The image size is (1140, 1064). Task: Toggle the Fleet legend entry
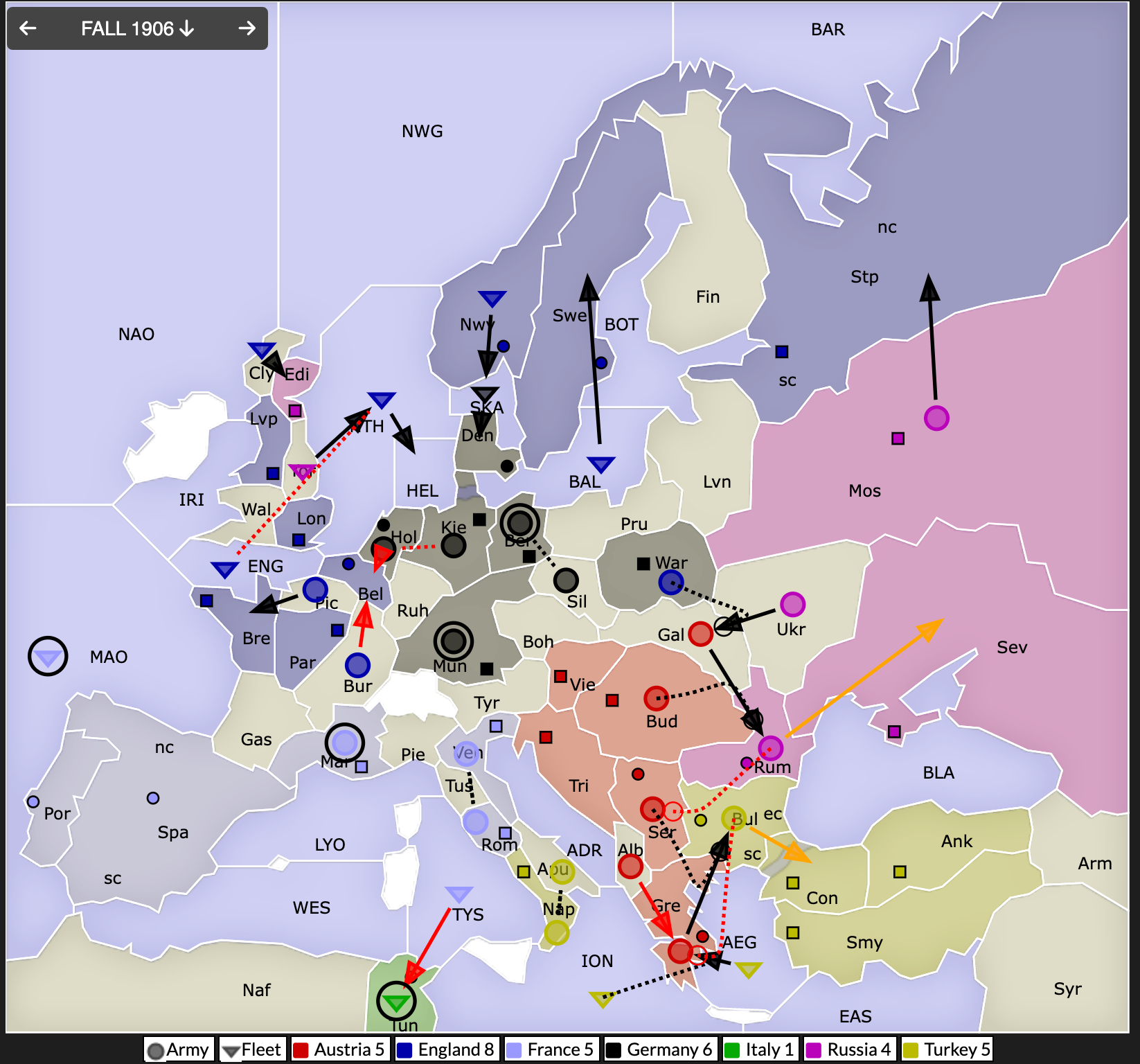pyautogui.click(x=251, y=1049)
